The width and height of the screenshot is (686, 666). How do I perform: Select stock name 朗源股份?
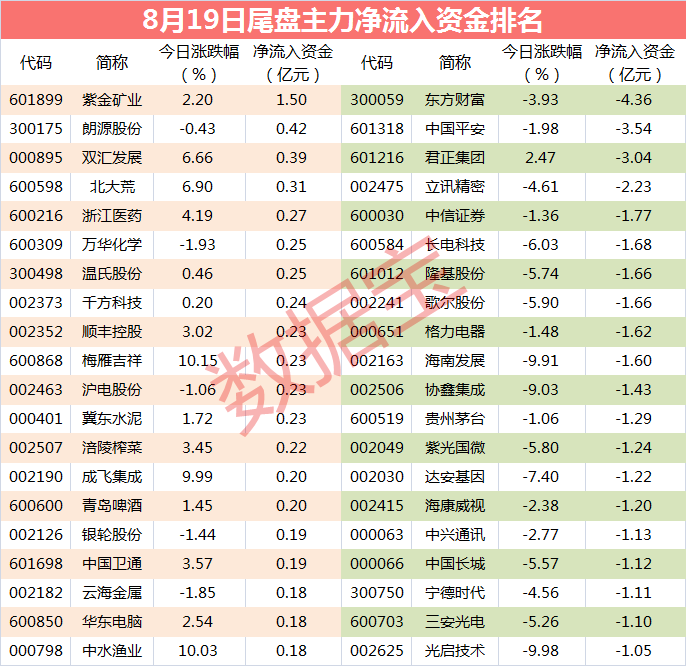112,129
